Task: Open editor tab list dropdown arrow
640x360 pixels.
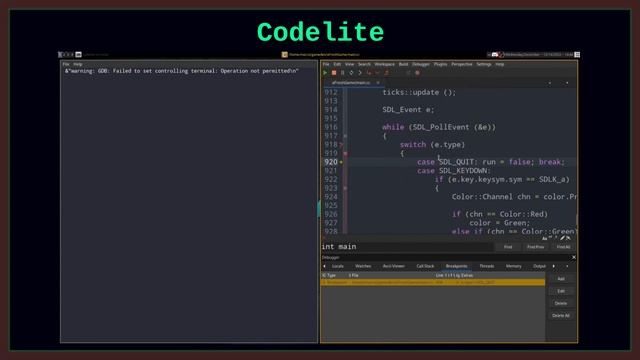Action: click(567, 83)
